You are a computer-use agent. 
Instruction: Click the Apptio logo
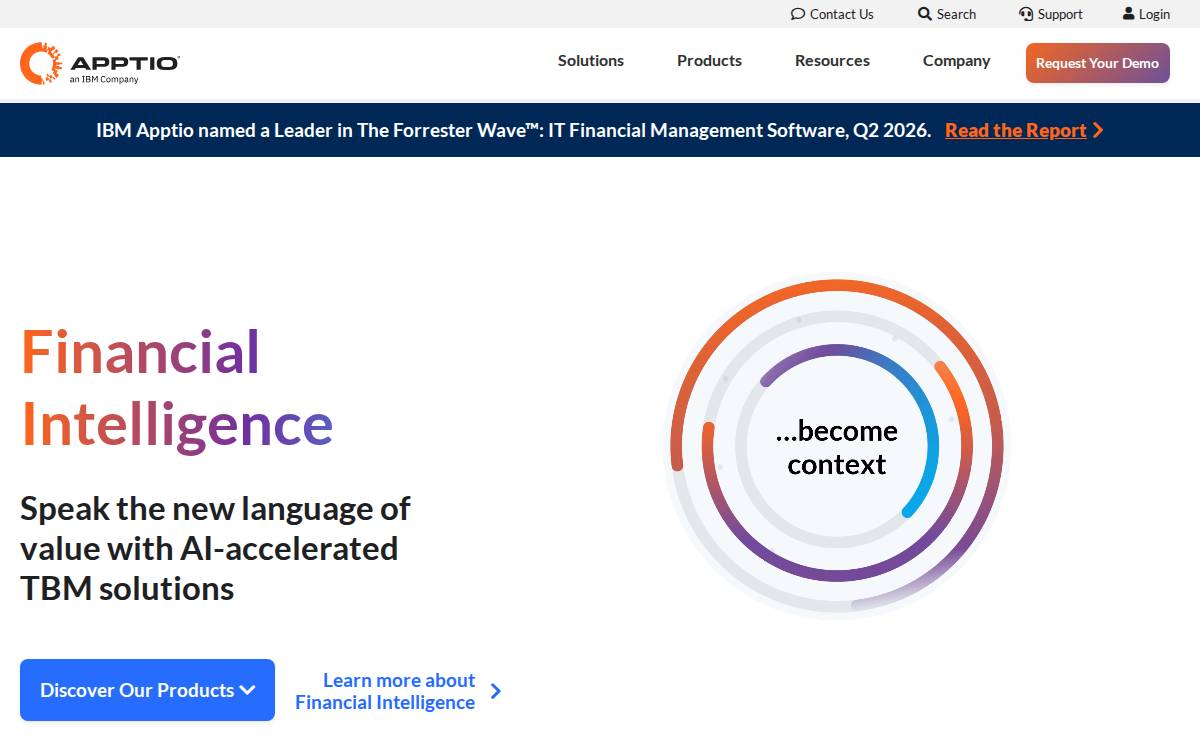(100, 63)
